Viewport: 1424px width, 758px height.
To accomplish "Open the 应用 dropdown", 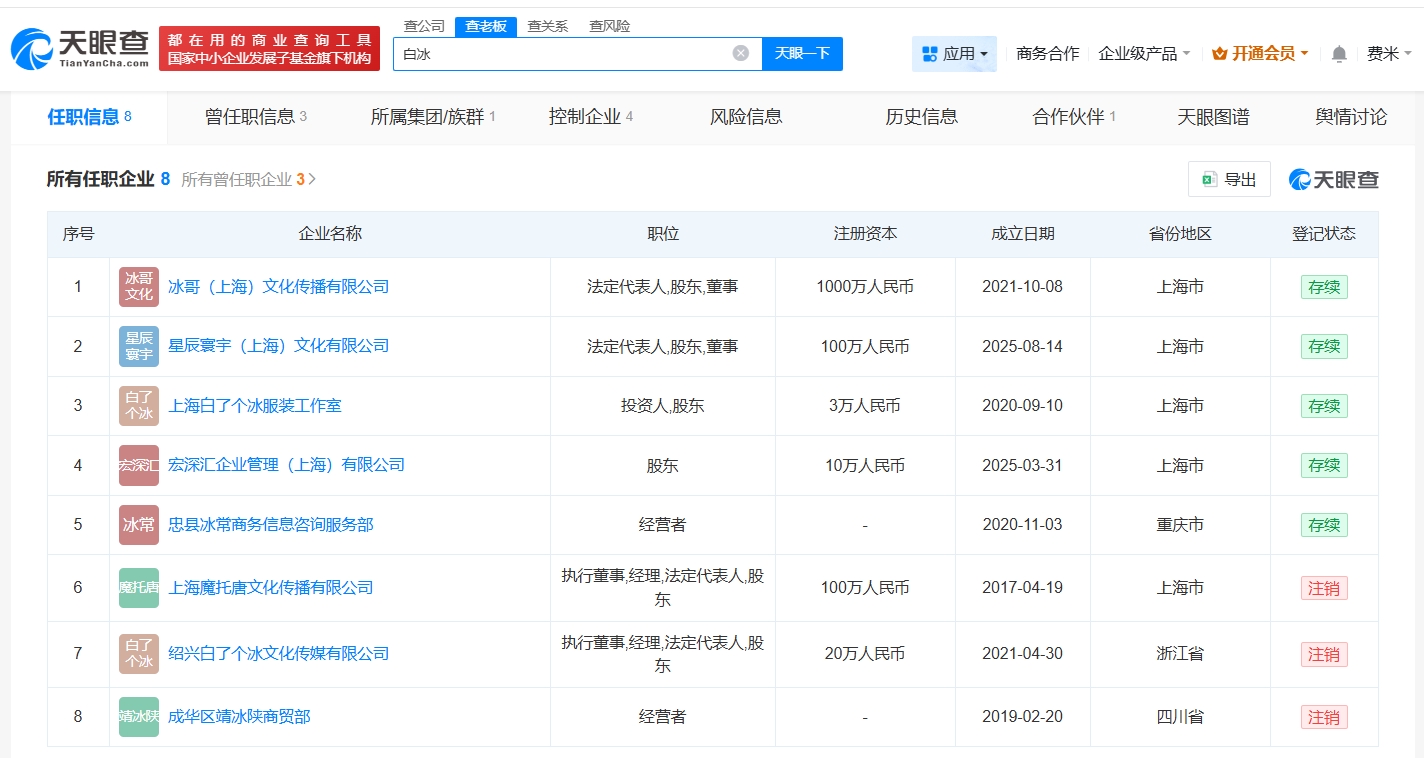I will 954,54.
